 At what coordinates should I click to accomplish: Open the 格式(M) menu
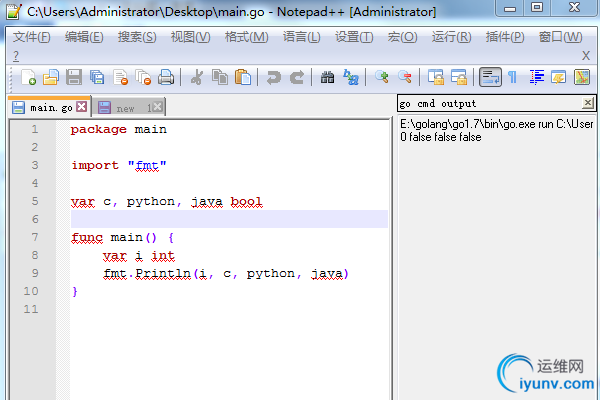pos(246,37)
